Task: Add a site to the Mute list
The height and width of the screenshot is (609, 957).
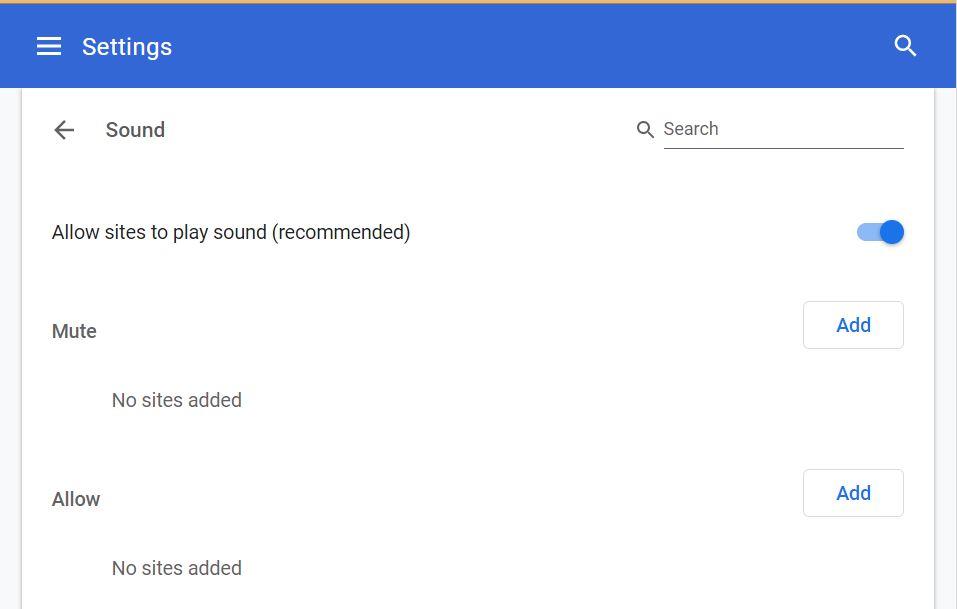Action: click(x=853, y=325)
